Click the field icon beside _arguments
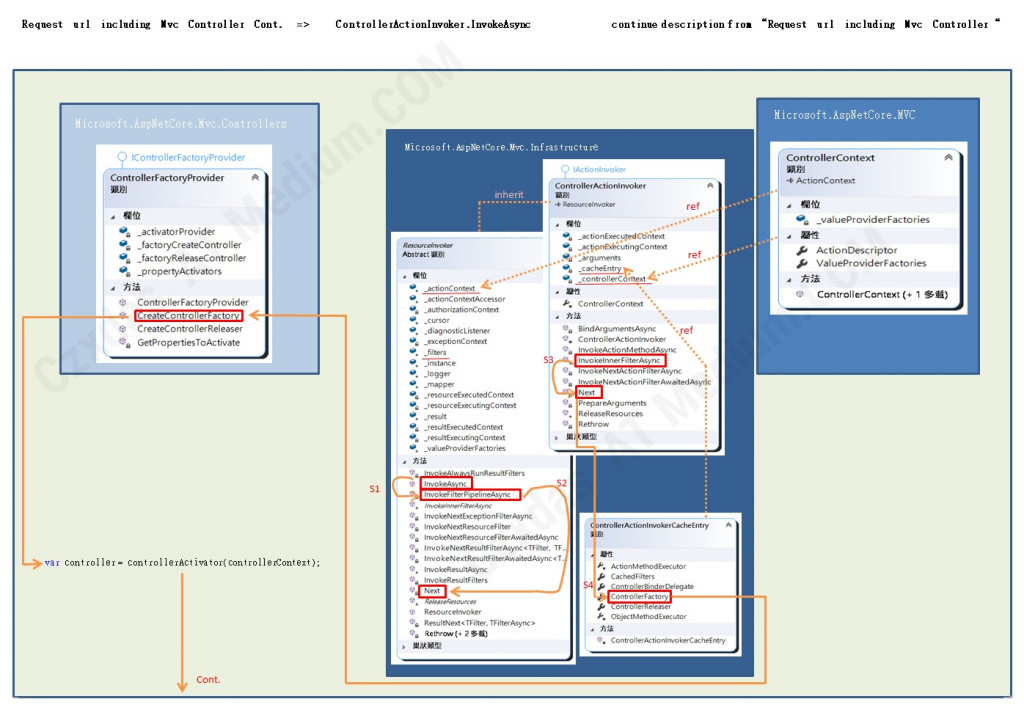This screenshot has height=710, width=1024. point(567,257)
